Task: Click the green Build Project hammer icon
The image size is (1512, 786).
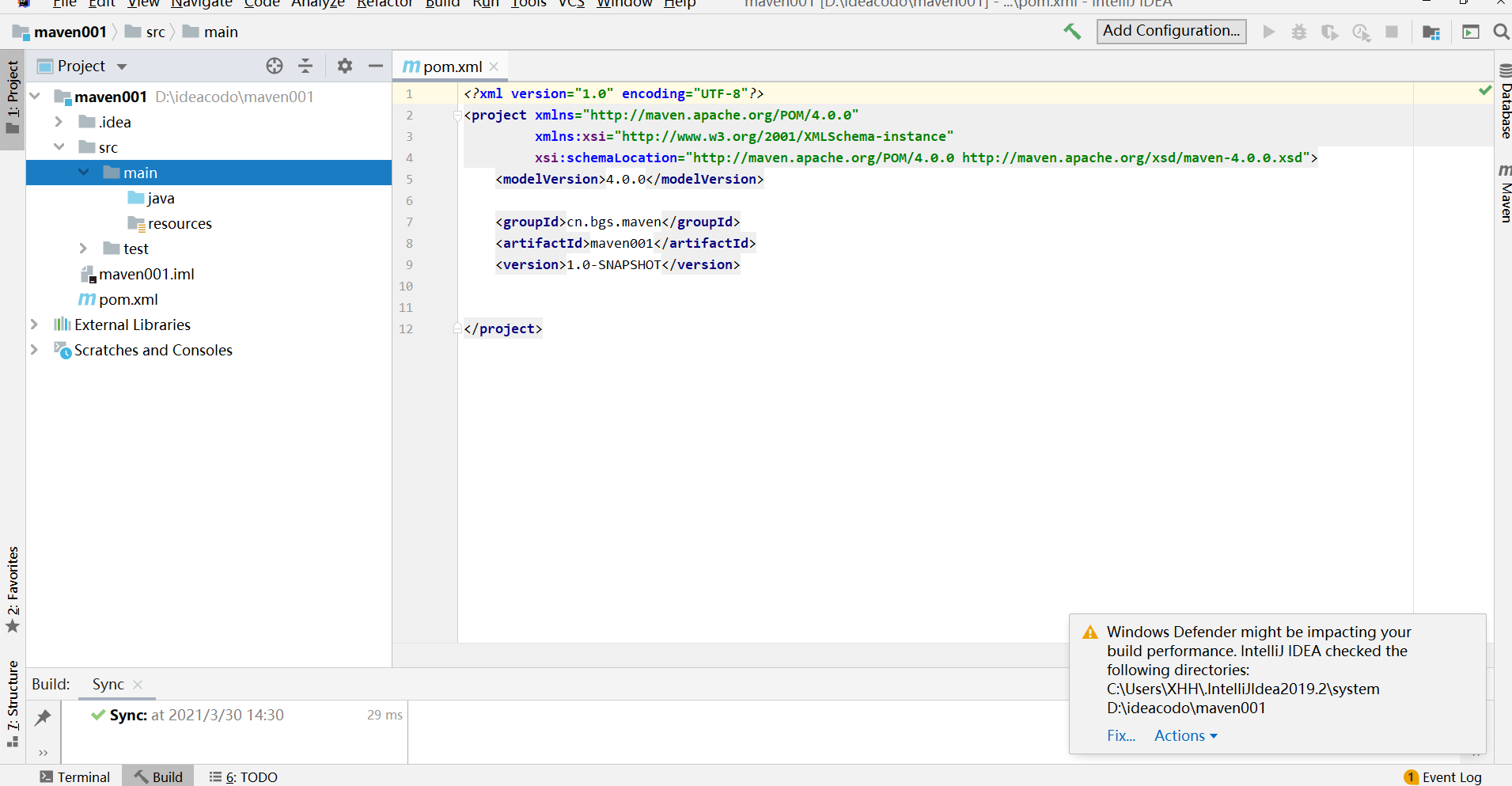Action: [x=1072, y=32]
